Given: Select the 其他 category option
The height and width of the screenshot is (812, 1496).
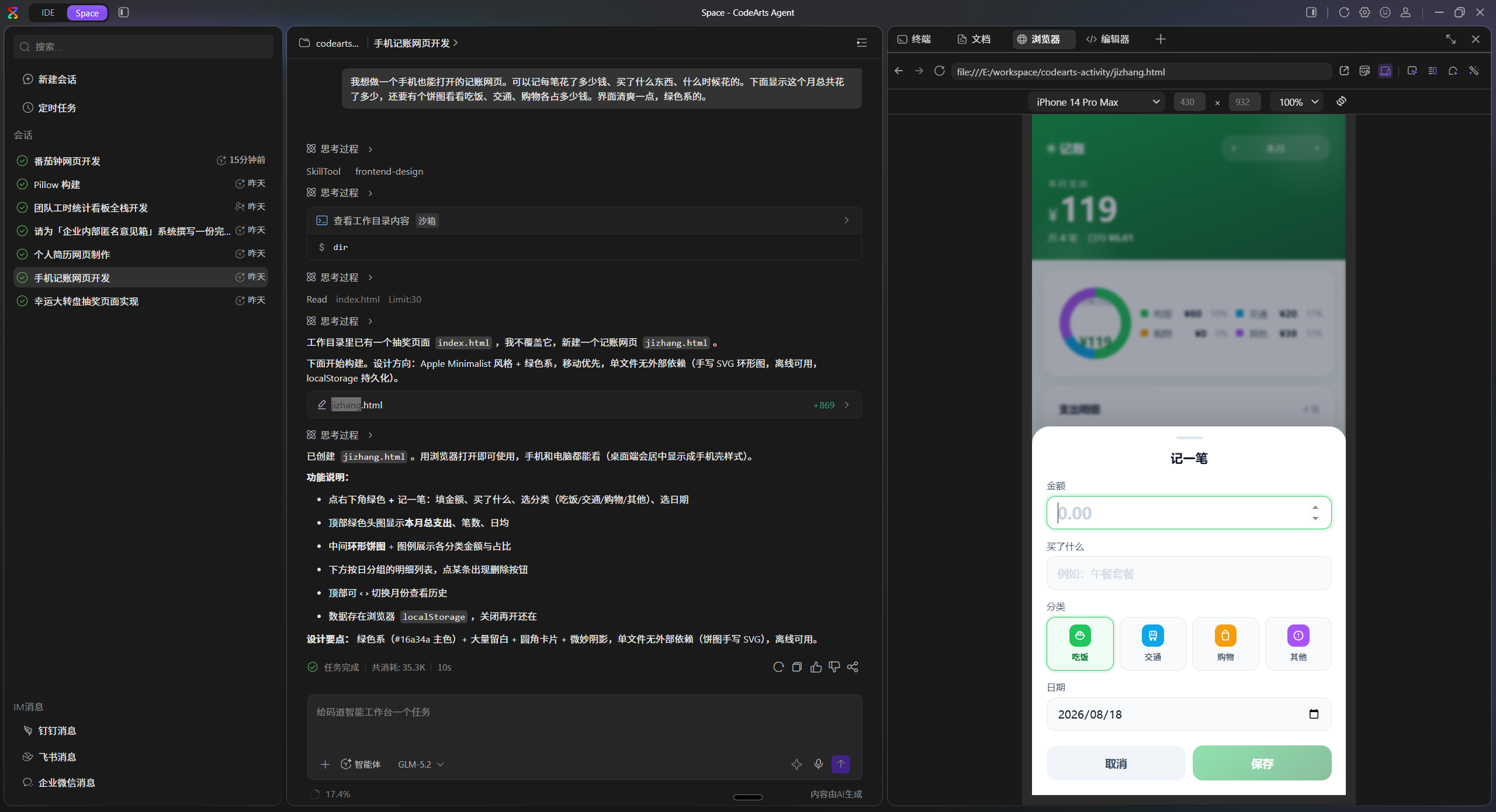Looking at the screenshot, I should tap(1298, 643).
